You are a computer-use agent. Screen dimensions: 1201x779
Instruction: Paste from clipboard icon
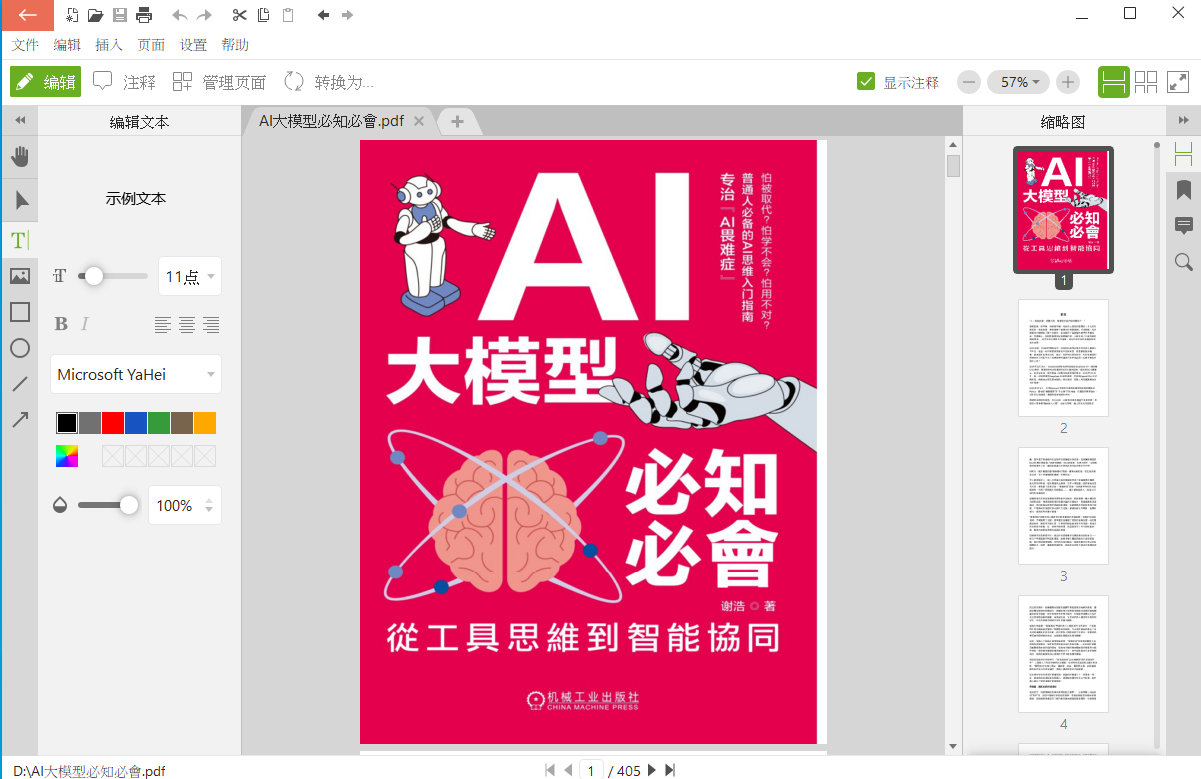288,15
